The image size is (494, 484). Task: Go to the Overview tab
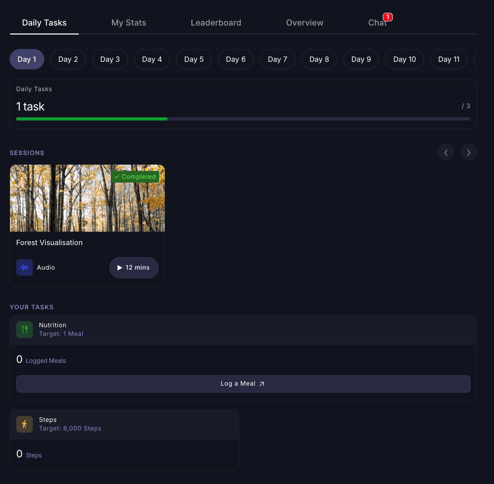304,23
